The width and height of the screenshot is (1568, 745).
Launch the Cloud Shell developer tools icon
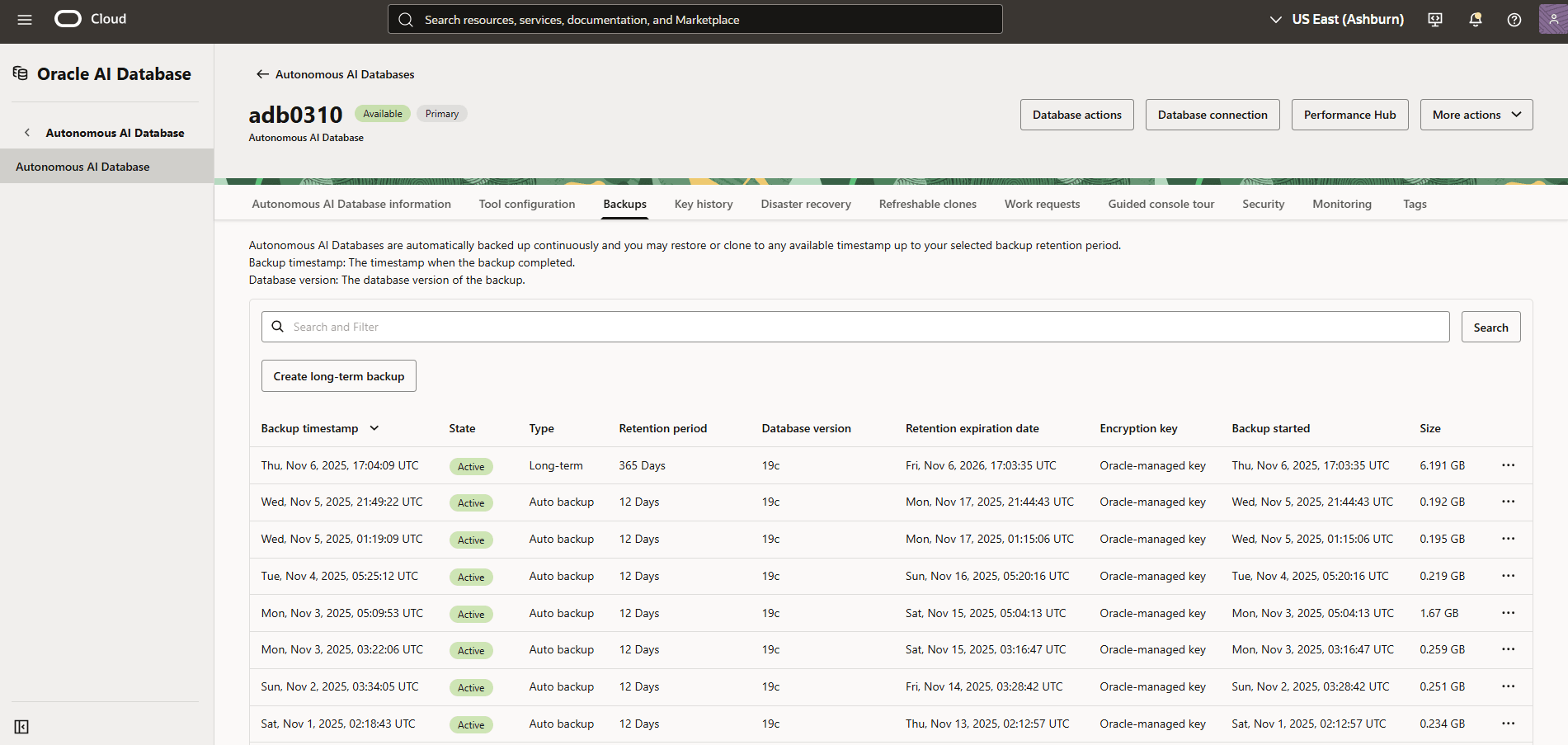pyautogui.click(x=1434, y=19)
